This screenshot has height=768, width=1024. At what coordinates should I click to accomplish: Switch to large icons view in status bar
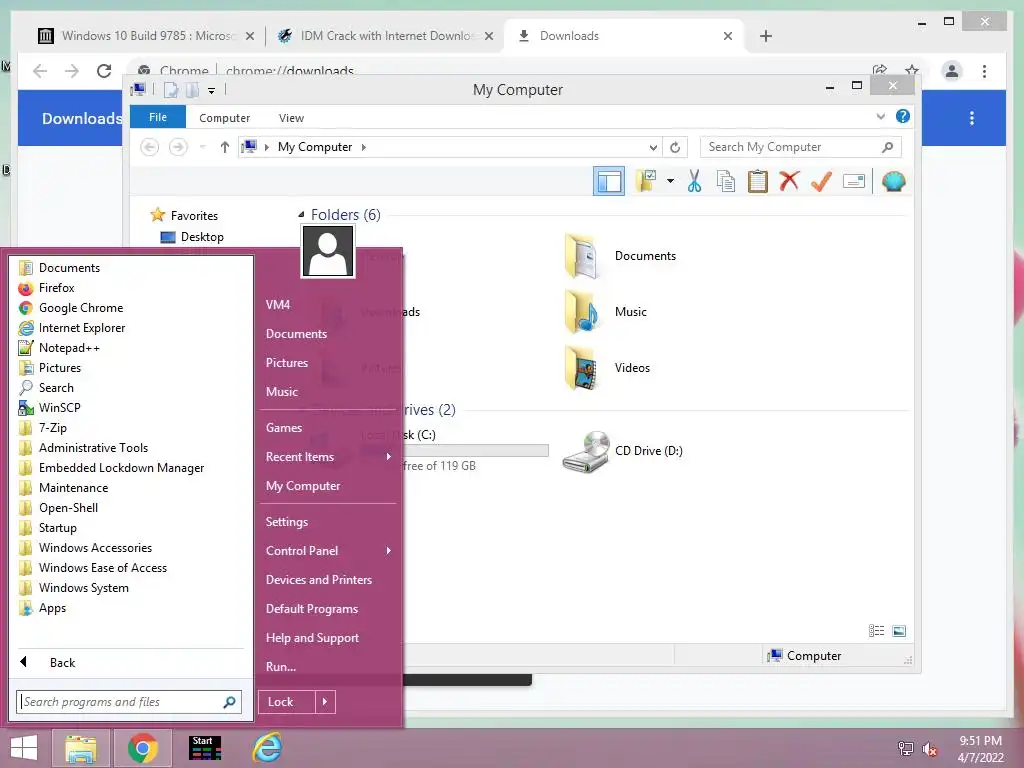coord(899,630)
